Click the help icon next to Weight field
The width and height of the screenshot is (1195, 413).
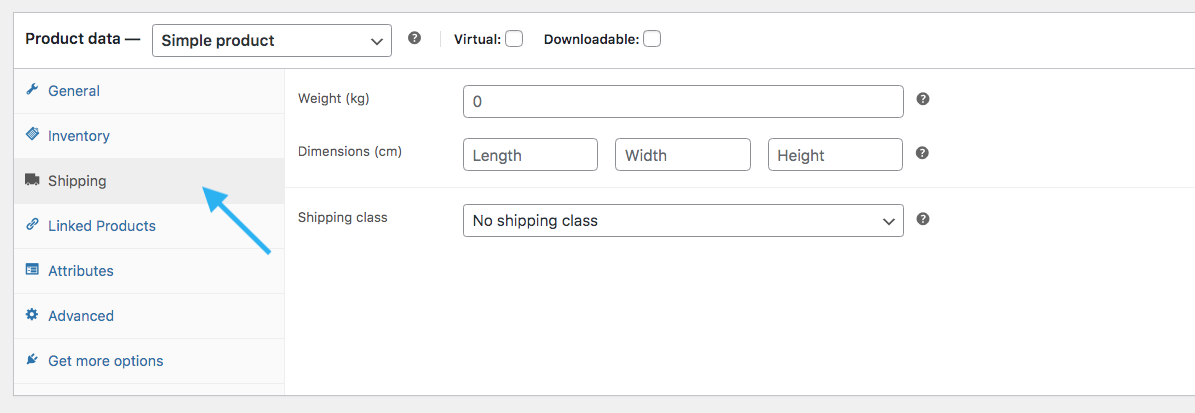(x=922, y=99)
